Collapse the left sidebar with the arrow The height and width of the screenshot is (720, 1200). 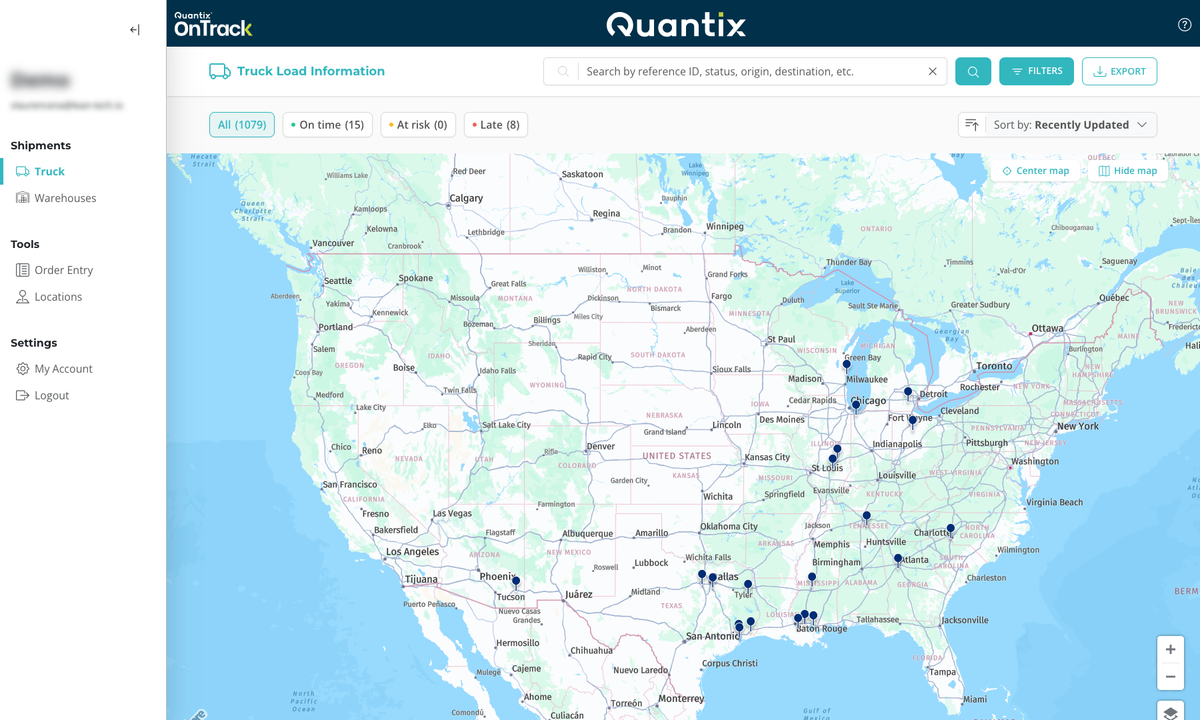click(x=134, y=29)
